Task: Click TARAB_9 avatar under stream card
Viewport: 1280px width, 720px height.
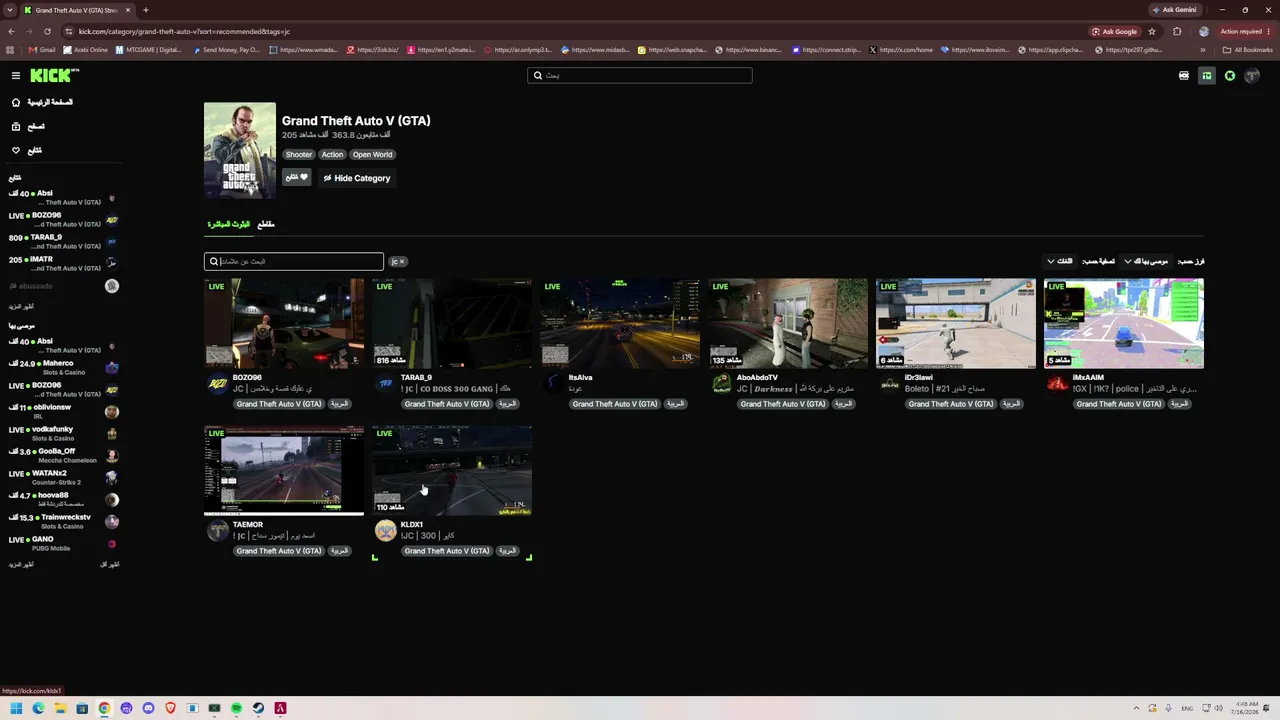Action: [x=385, y=384]
